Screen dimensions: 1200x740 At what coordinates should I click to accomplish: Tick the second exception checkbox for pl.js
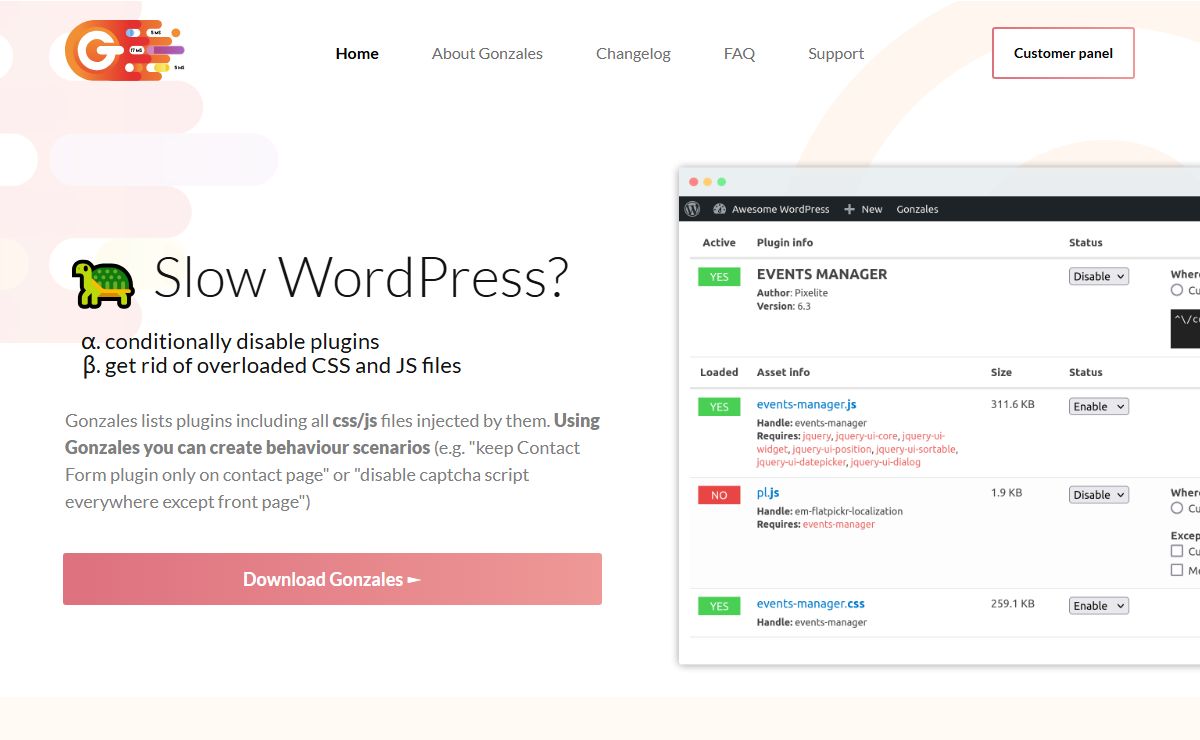pyautogui.click(x=1176, y=570)
